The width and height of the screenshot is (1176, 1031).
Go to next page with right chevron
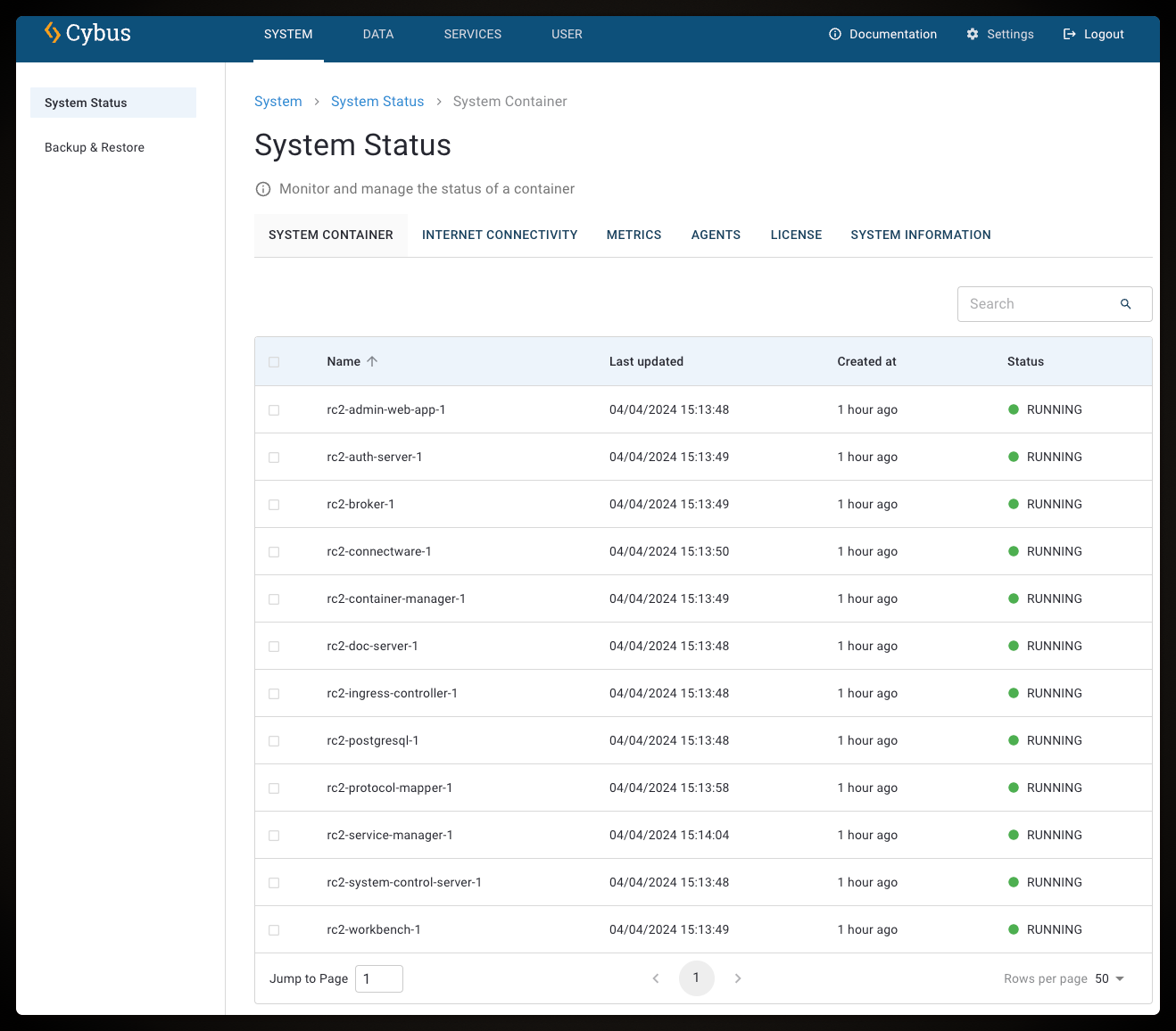[738, 978]
